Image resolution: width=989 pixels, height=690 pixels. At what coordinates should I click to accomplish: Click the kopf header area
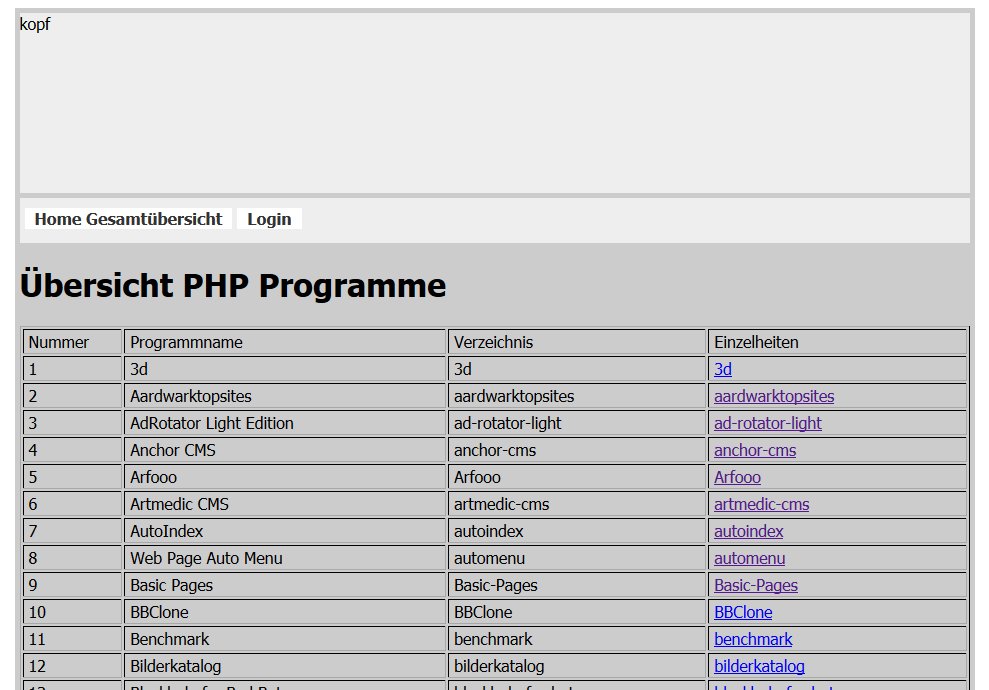pos(36,25)
